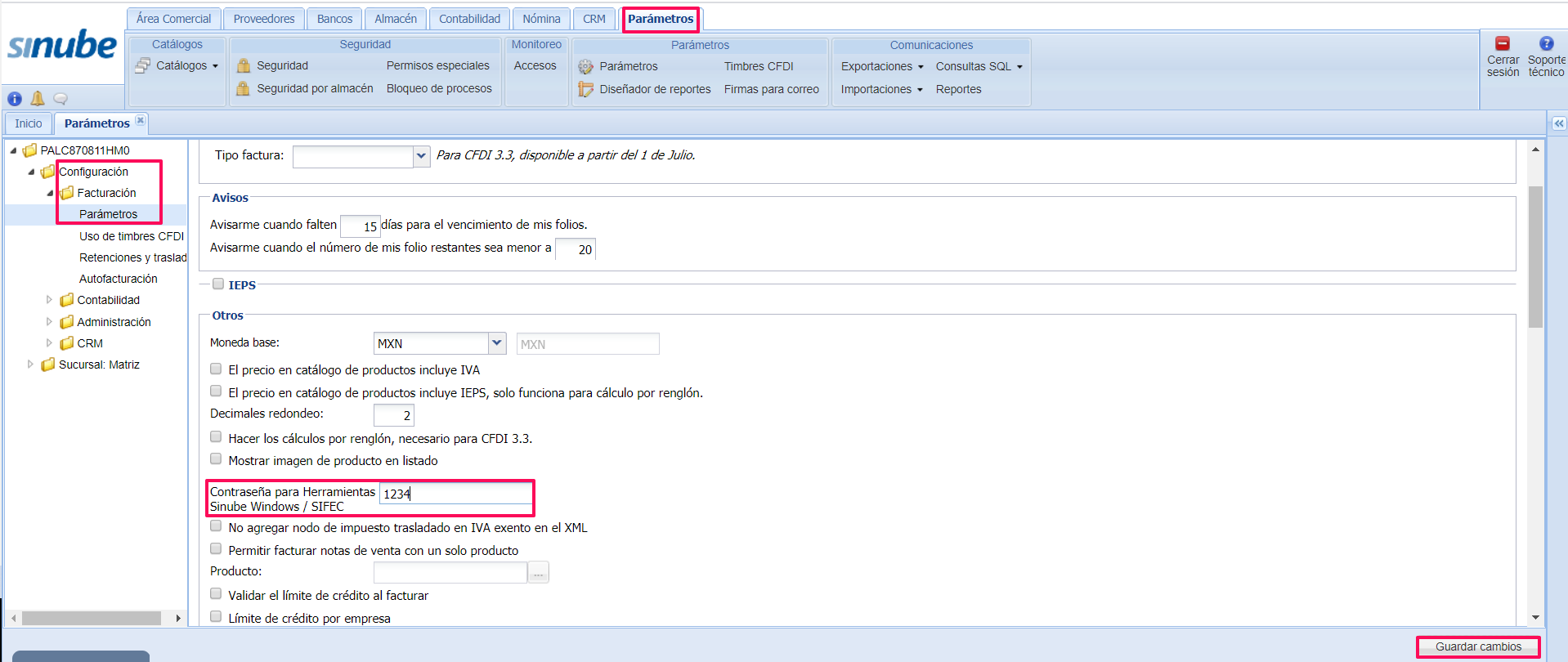
Task: Collapse side panel with double-arrow icon
Action: pyautogui.click(x=1559, y=123)
